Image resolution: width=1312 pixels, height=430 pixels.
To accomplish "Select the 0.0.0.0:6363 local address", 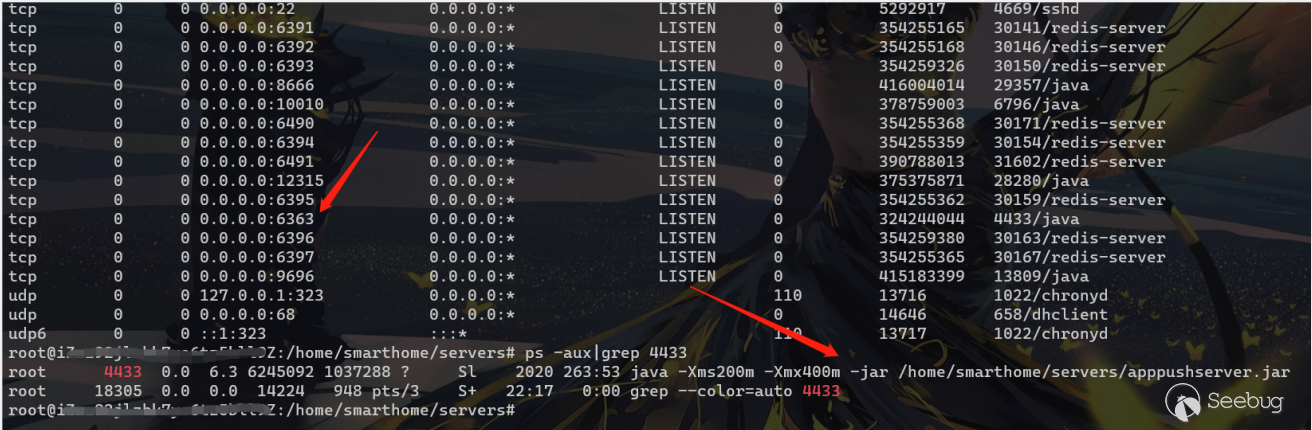I will coord(257,219).
